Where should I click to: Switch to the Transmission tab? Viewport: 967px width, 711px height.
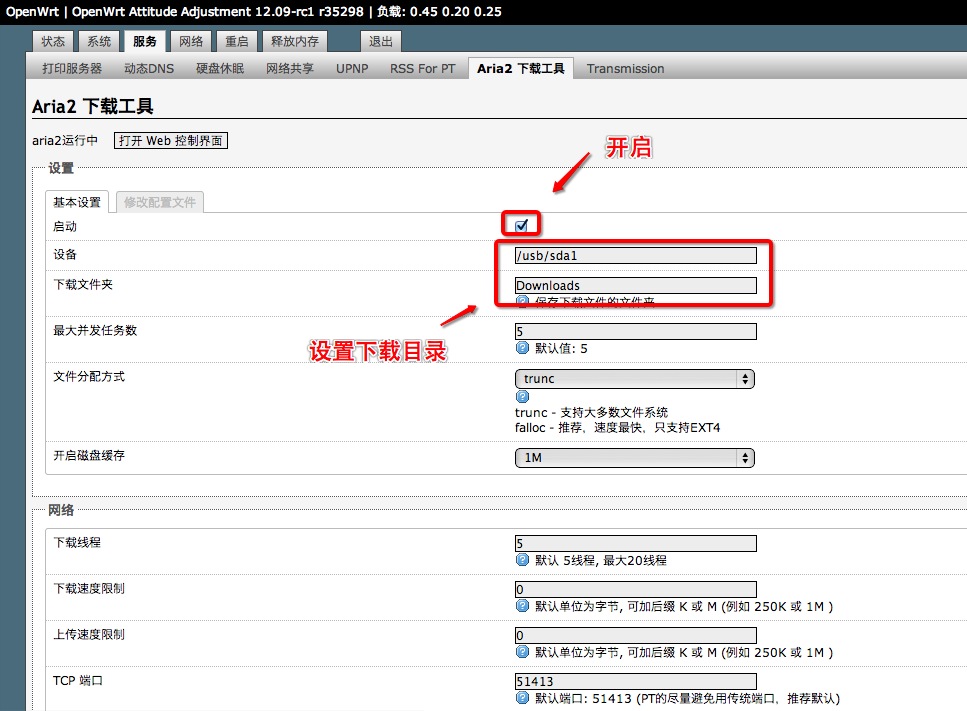(x=625, y=68)
